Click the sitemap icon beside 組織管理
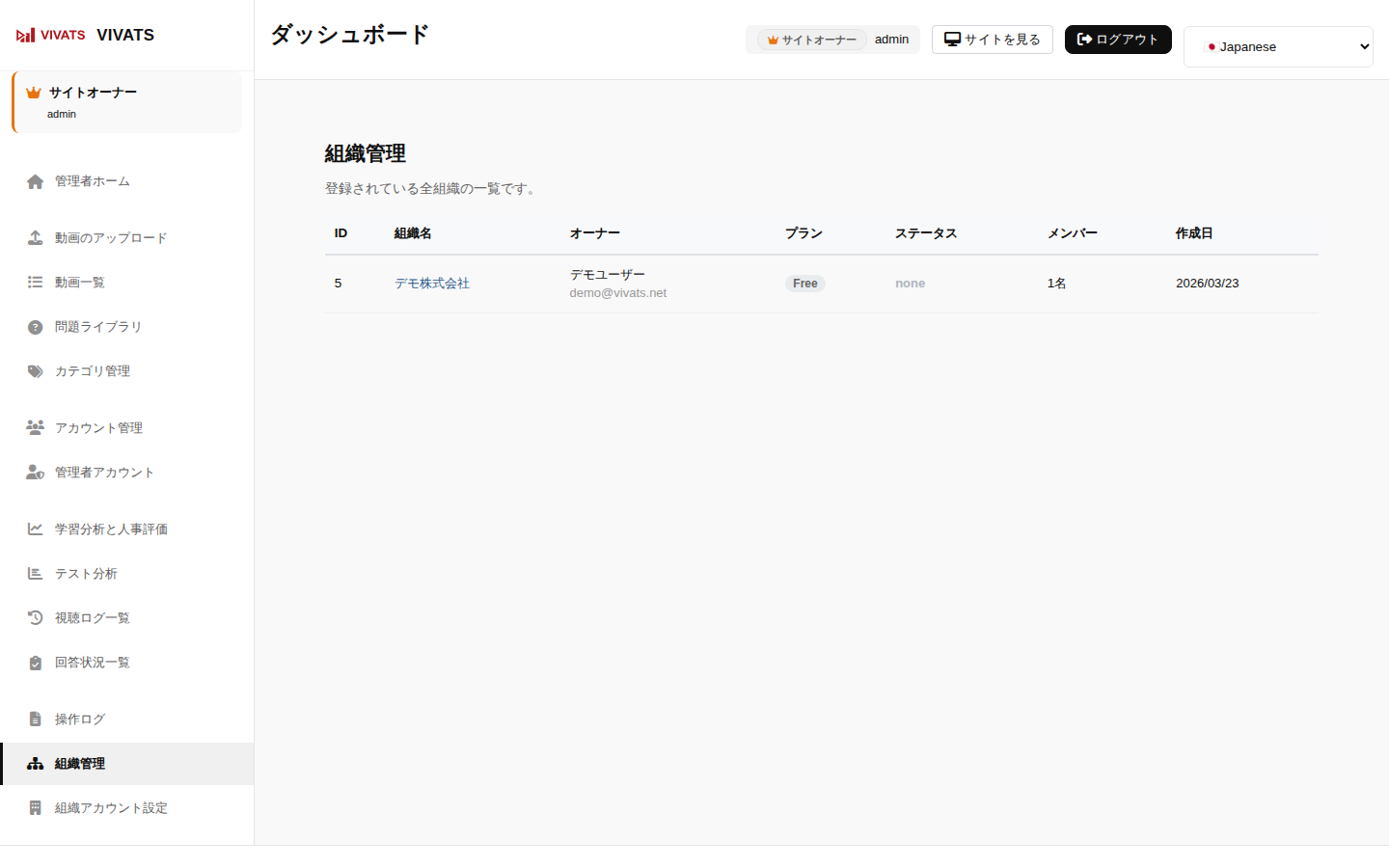 tap(36, 764)
